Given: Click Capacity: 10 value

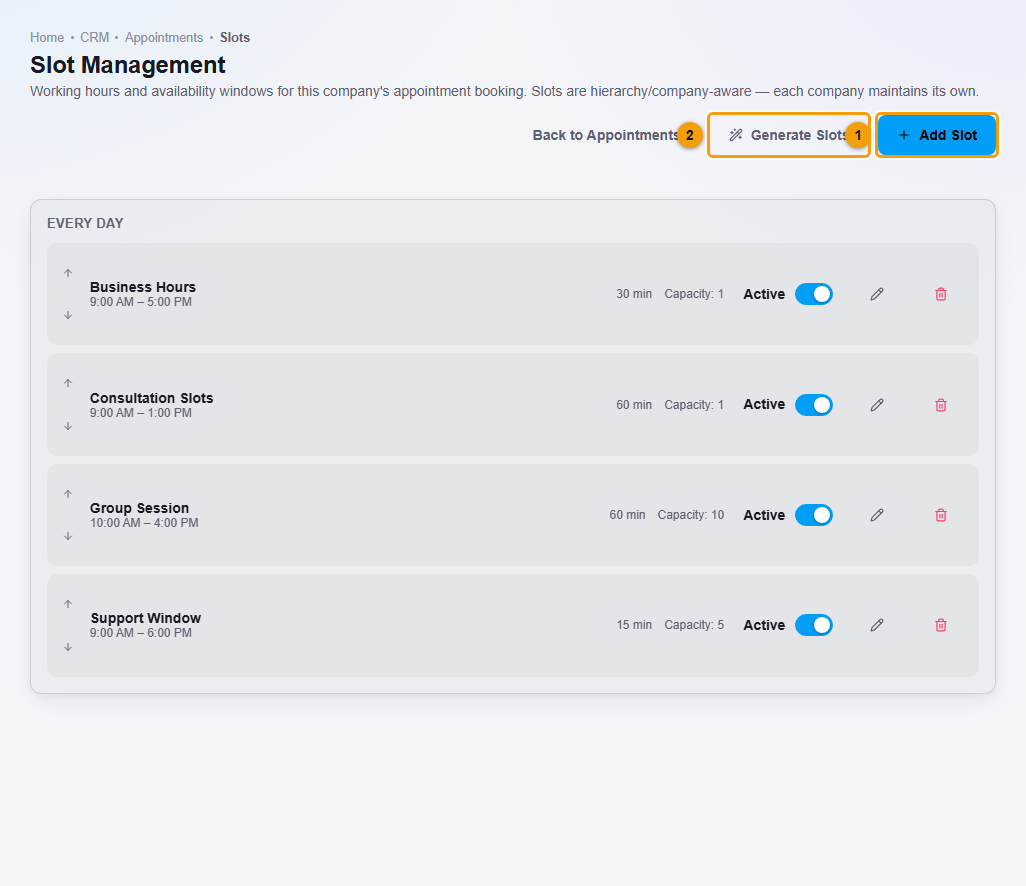Looking at the screenshot, I should (x=691, y=515).
